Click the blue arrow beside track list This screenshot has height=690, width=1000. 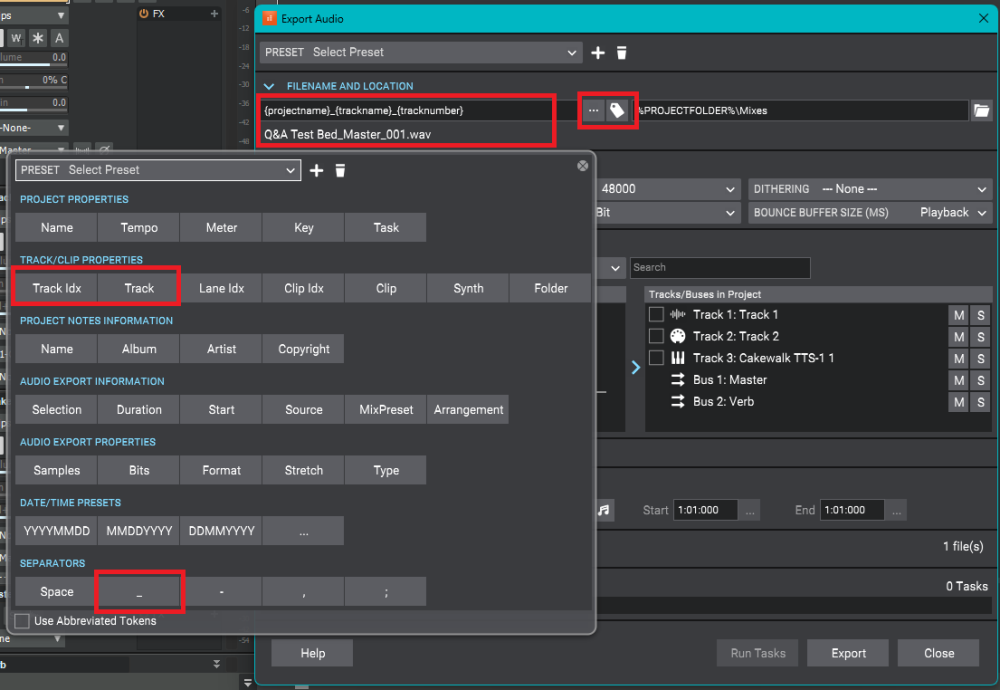point(636,367)
